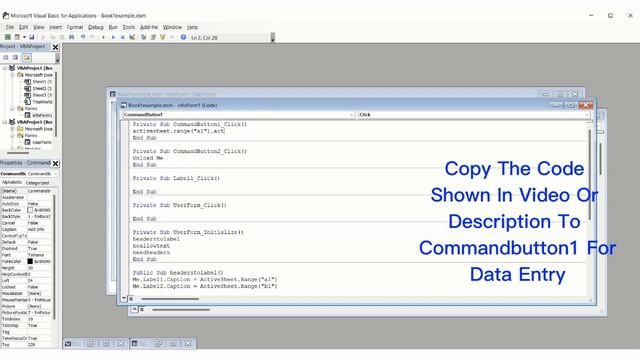Collapse the second Forms folder in tree
640x360 pixels.
tap(12, 136)
